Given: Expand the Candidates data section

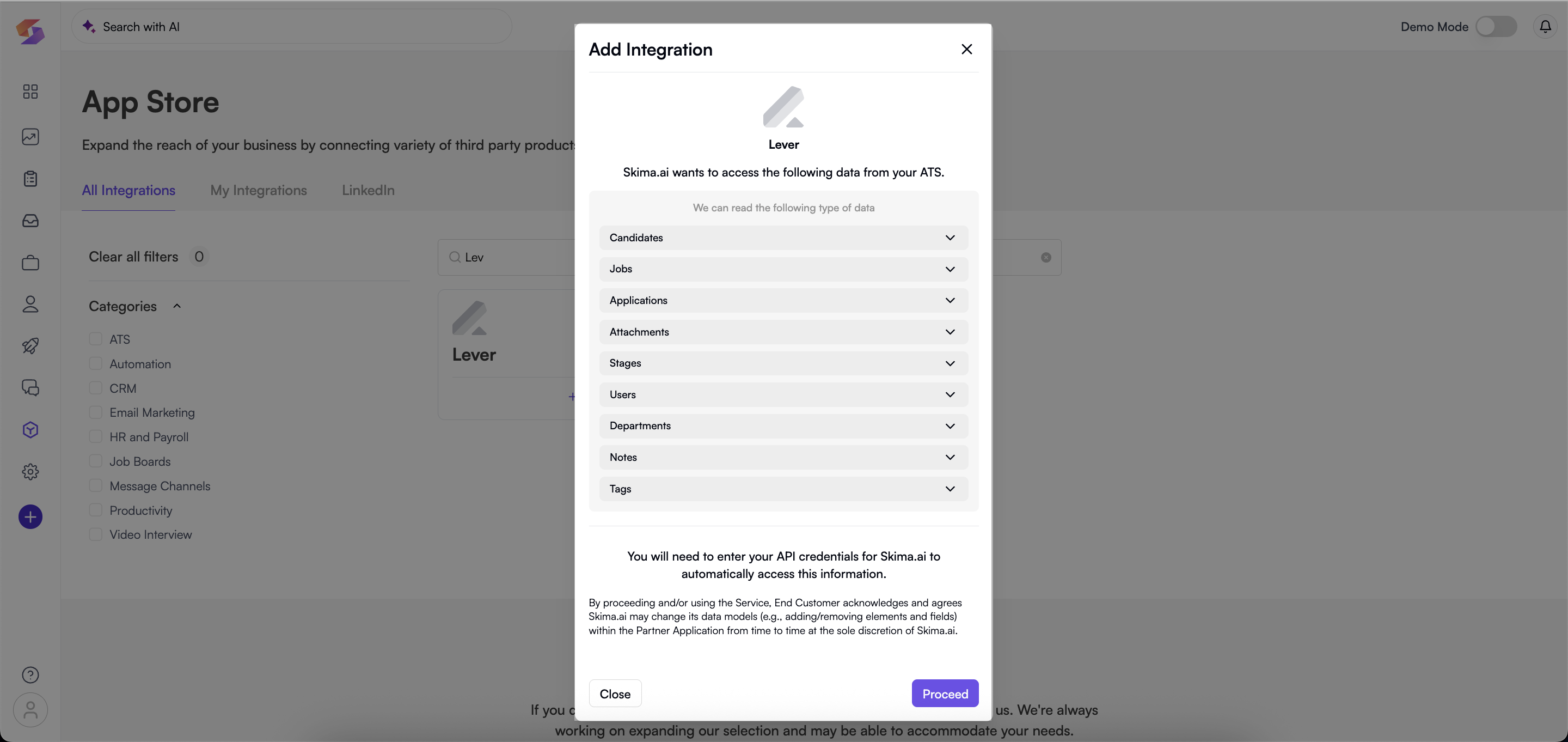Looking at the screenshot, I should (783, 238).
